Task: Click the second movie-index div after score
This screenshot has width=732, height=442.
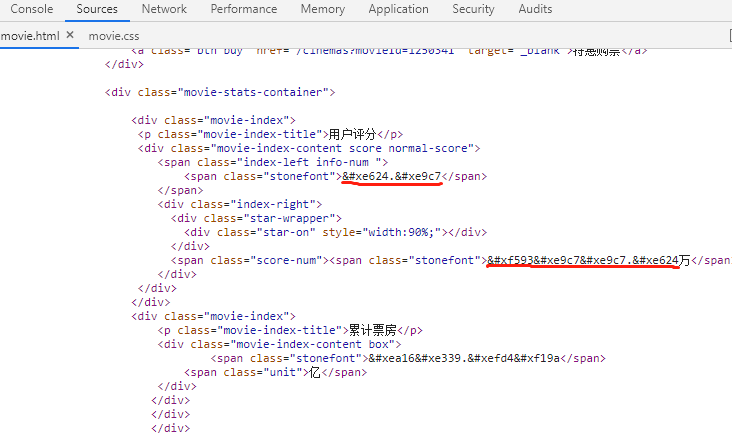Action: pyautogui.click(x=213, y=316)
